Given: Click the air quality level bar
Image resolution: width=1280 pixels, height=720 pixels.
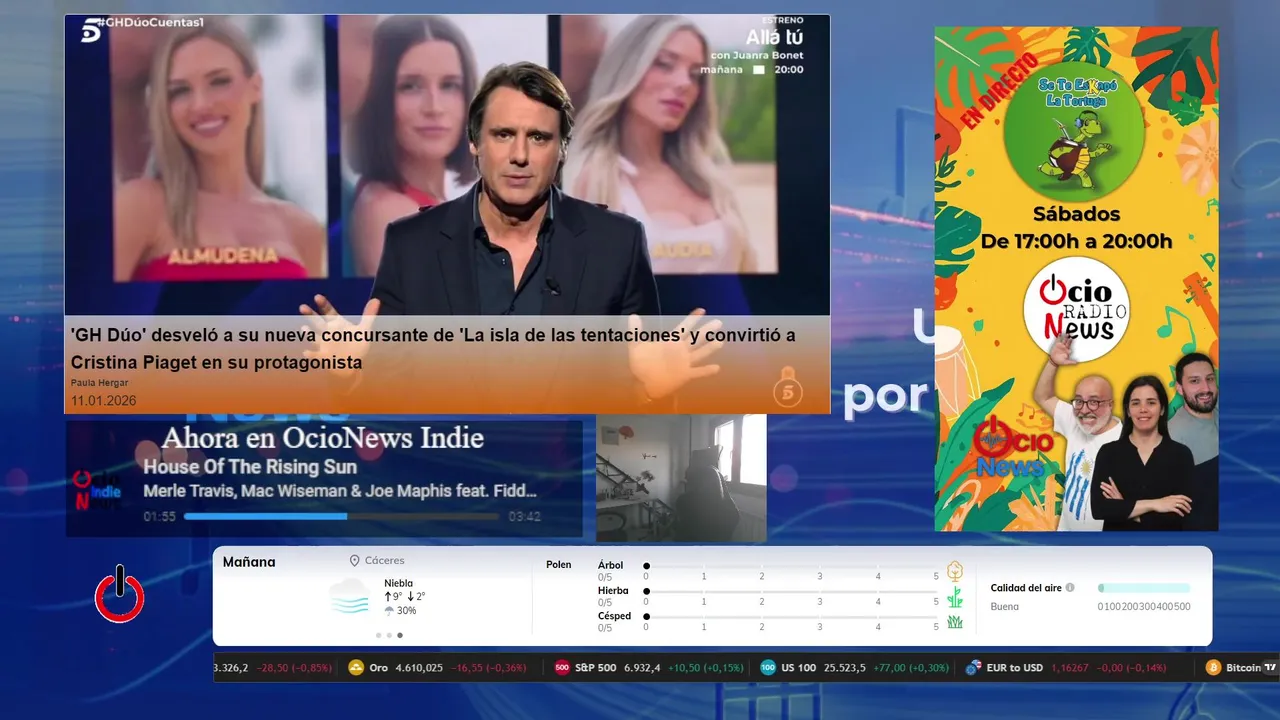Looking at the screenshot, I should [1144, 588].
